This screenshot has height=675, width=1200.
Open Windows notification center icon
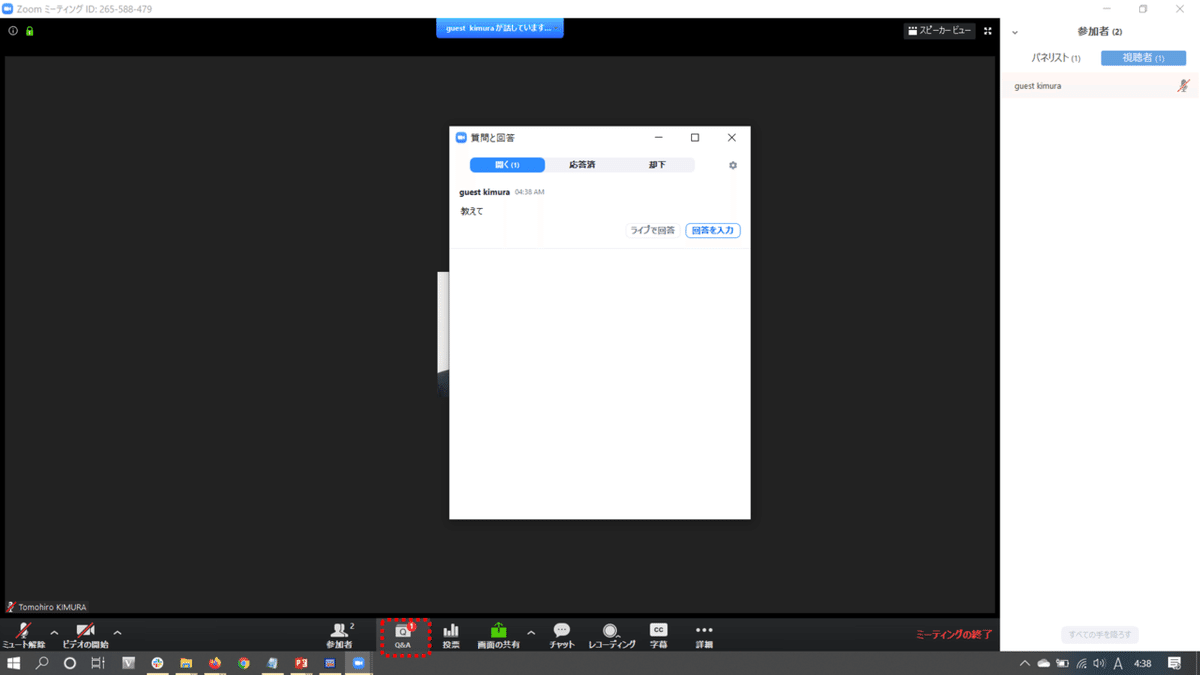(x=1175, y=664)
